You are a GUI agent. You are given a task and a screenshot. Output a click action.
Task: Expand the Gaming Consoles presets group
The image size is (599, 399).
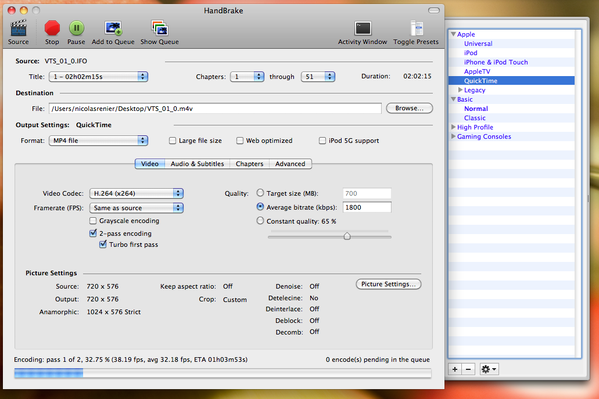[453, 136]
